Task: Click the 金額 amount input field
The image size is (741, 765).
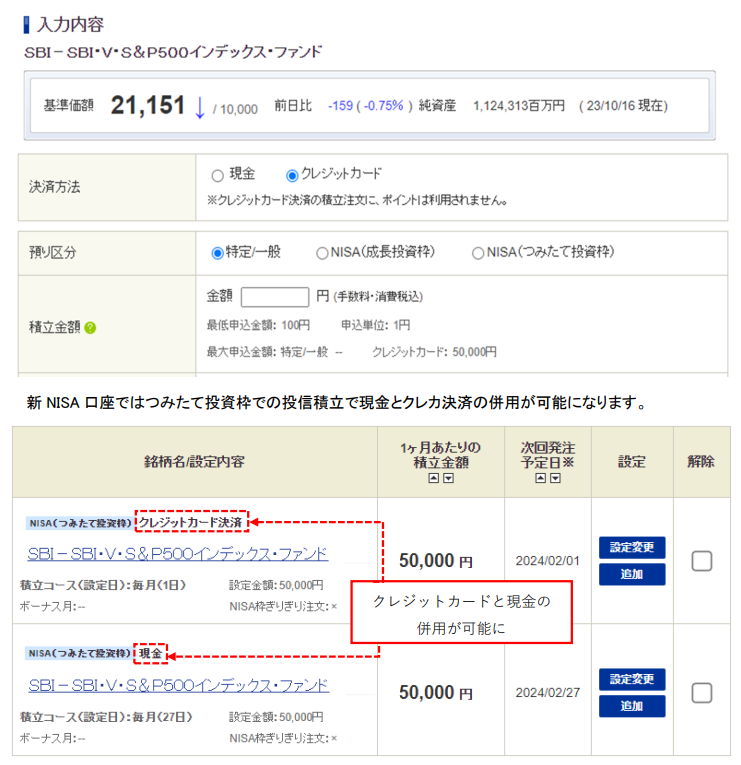Action: pos(275,297)
